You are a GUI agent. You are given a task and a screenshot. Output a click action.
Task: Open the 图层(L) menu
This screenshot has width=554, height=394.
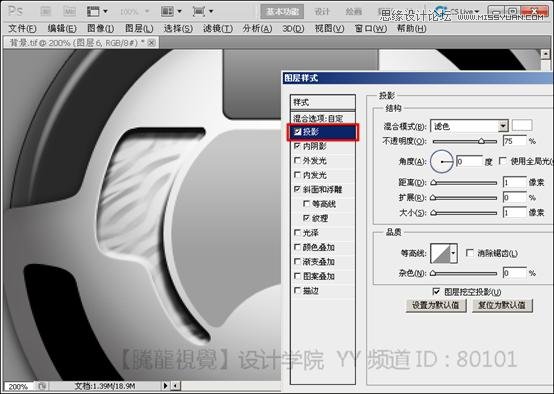139,29
